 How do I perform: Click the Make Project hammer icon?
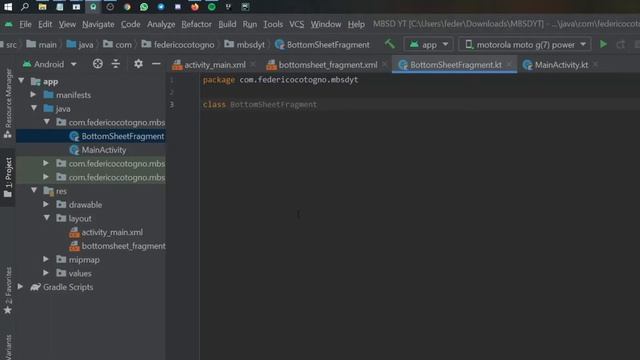click(390, 44)
